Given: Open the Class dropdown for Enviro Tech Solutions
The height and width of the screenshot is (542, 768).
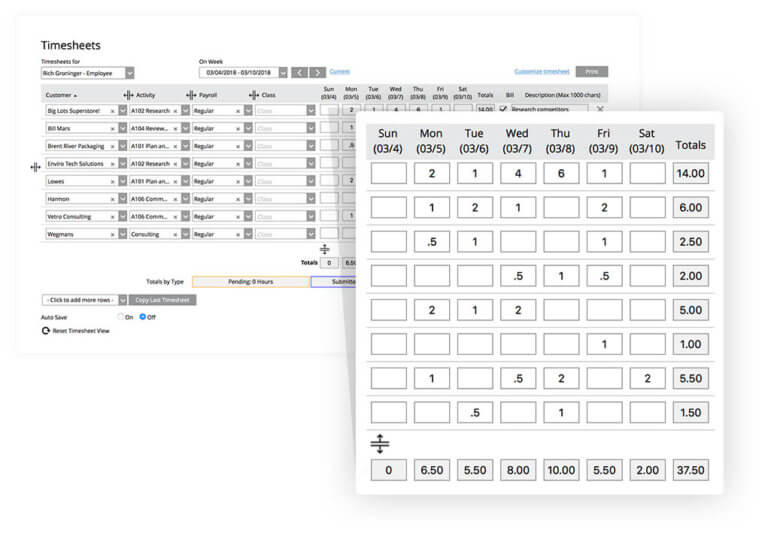Looking at the screenshot, I should pos(311,164).
